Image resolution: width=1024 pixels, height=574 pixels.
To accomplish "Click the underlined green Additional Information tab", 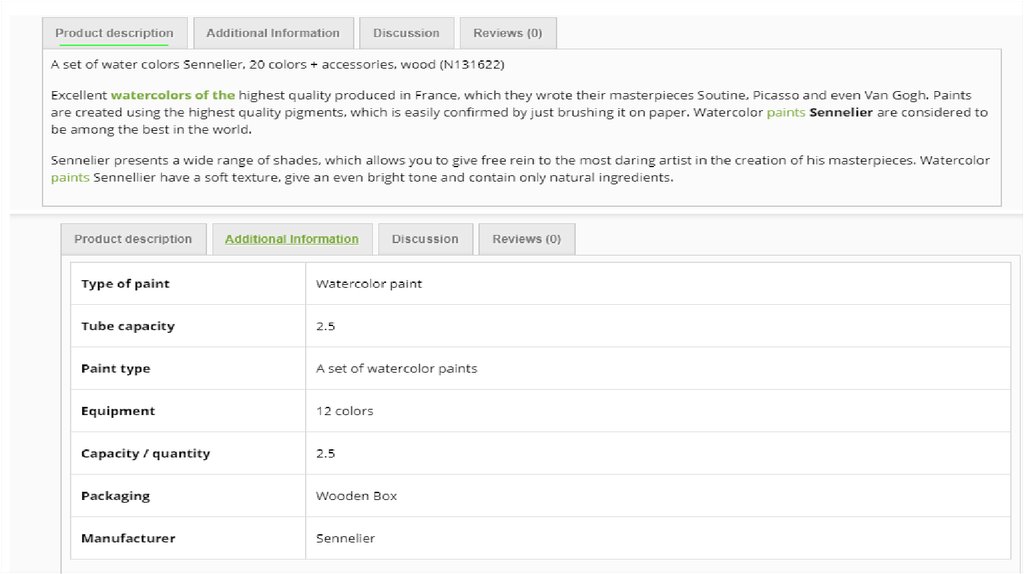I will pyautogui.click(x=291, y=239).
